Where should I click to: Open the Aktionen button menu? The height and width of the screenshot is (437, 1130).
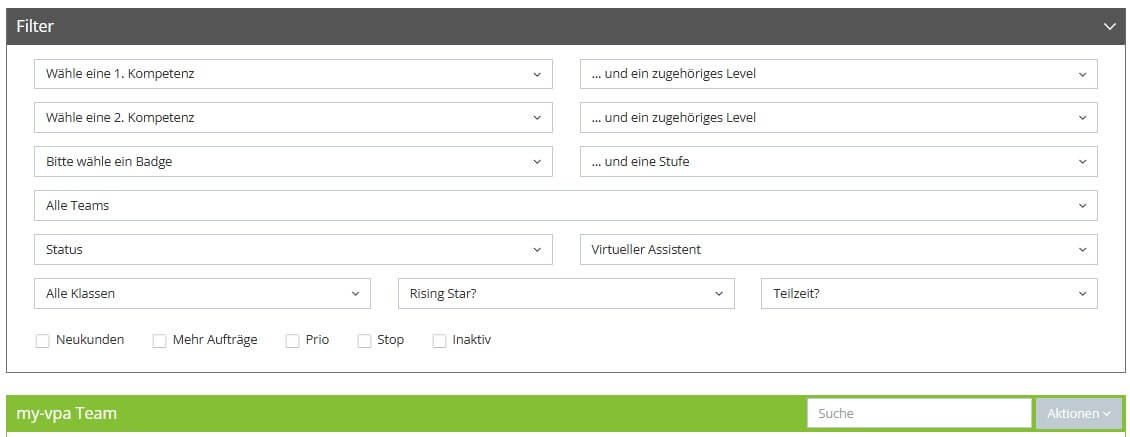(1079, 414)
